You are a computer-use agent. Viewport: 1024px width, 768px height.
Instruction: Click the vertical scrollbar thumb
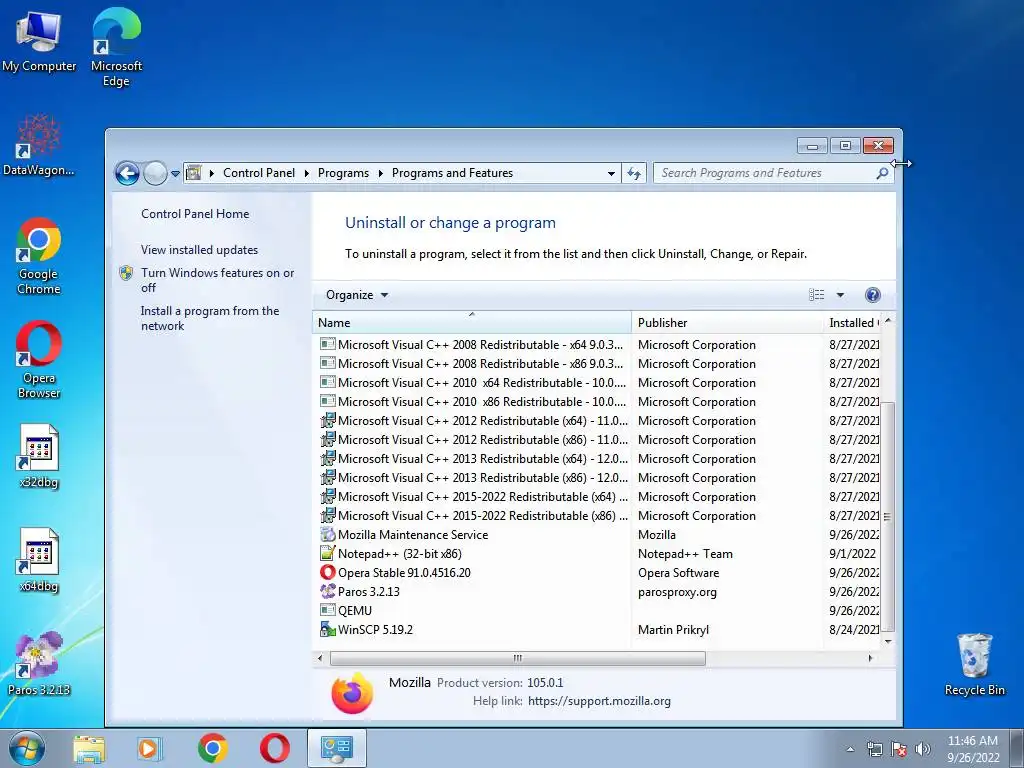point(888,516)
